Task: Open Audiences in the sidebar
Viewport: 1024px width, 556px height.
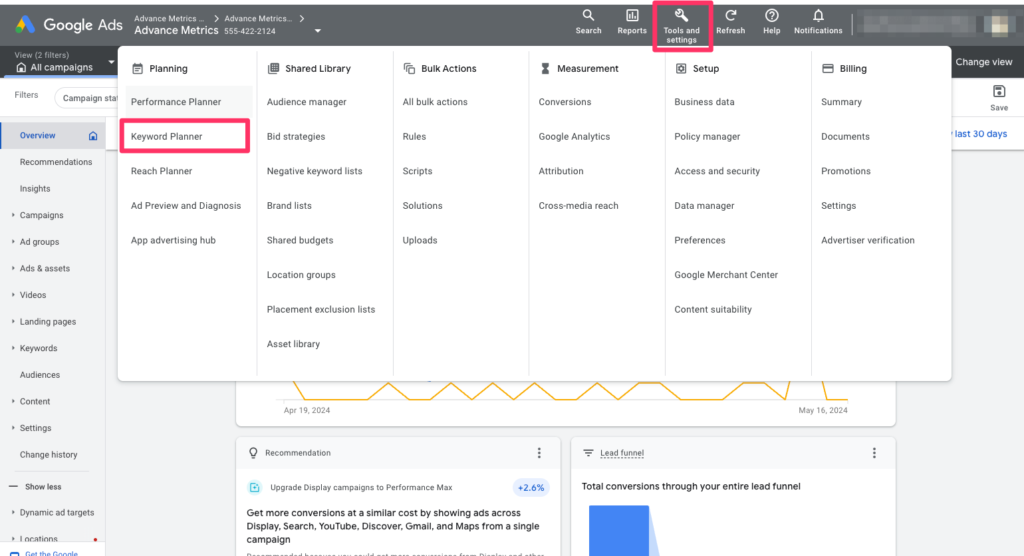Action: [x=39, y=375]
